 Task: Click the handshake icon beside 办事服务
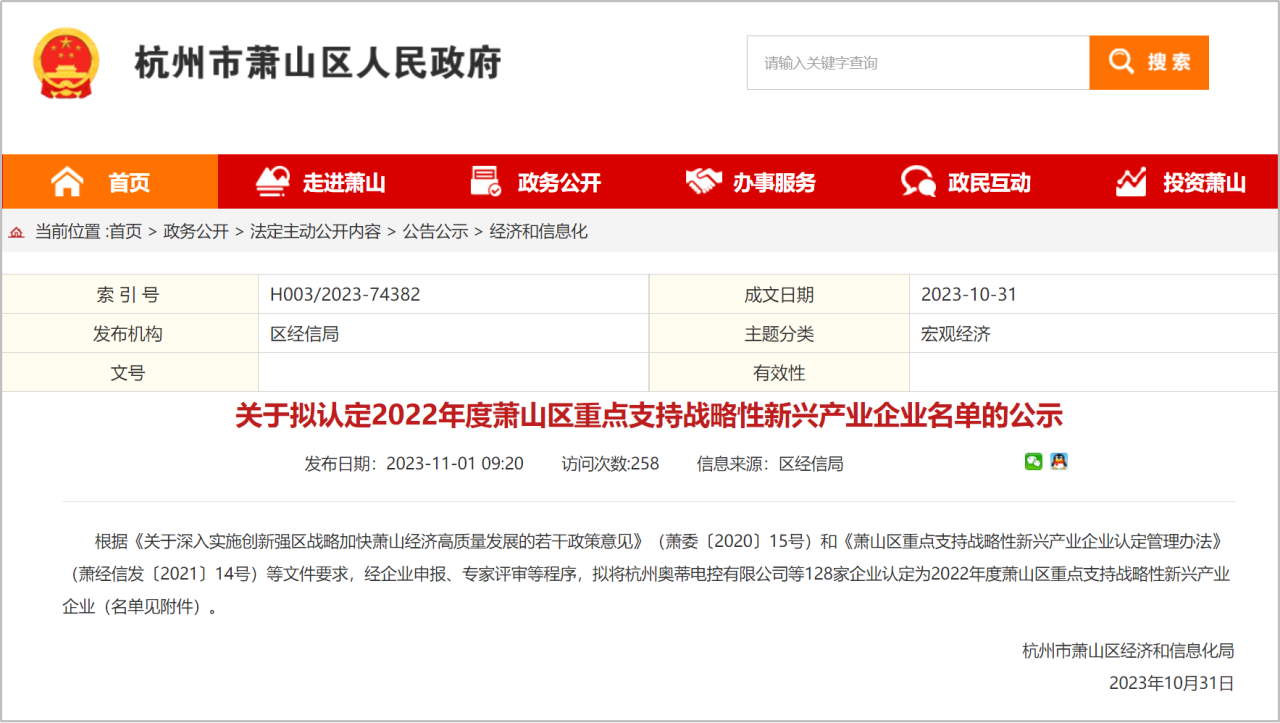[x=703, y=182]
